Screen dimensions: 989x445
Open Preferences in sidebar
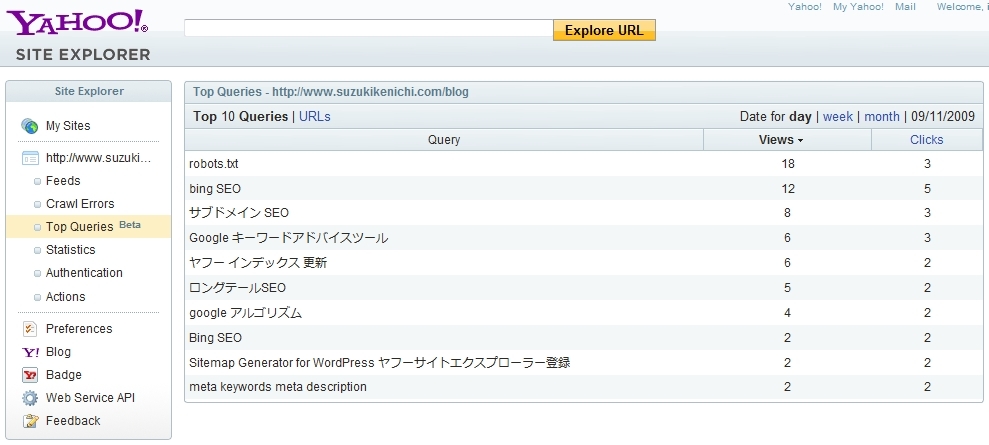pyautogui.click(x=79, y=329)
